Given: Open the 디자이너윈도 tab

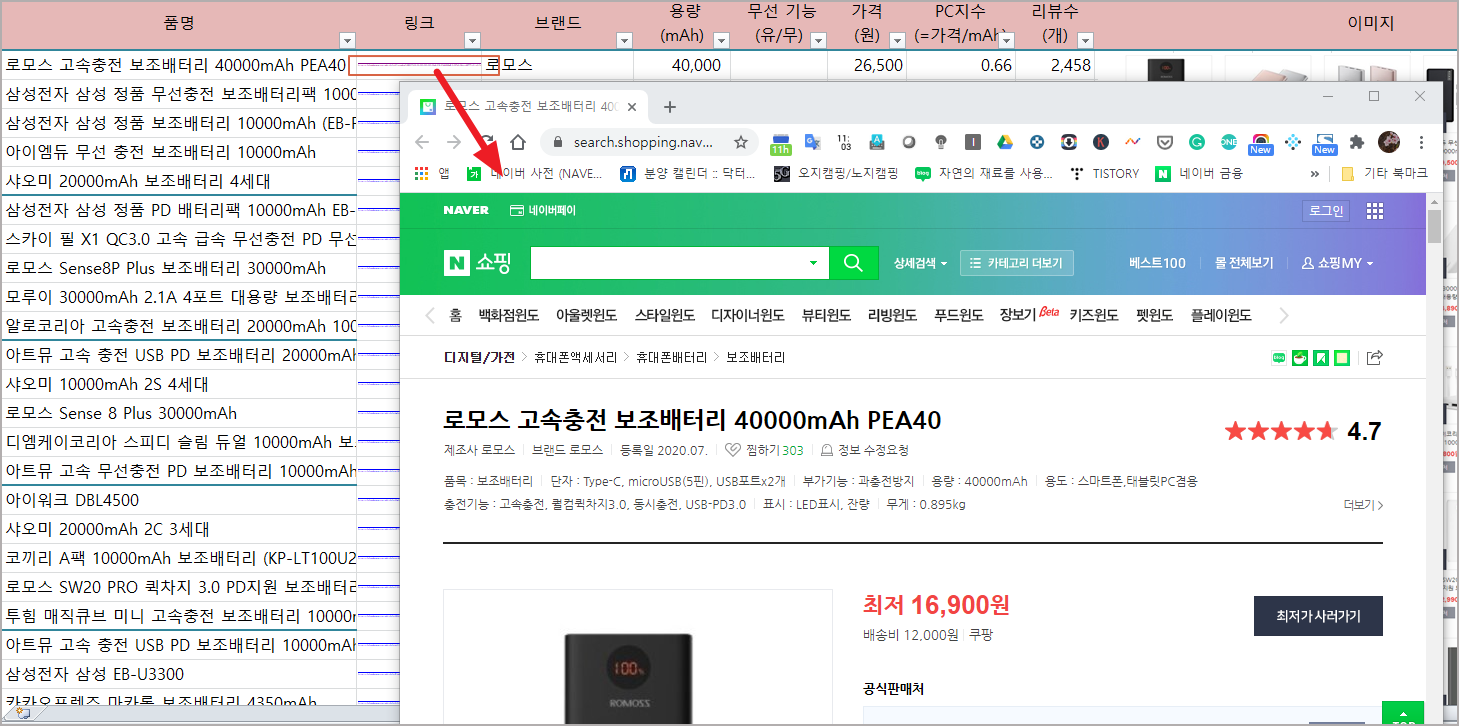Looking at the screenshot, I should click(x=747, y=315).
